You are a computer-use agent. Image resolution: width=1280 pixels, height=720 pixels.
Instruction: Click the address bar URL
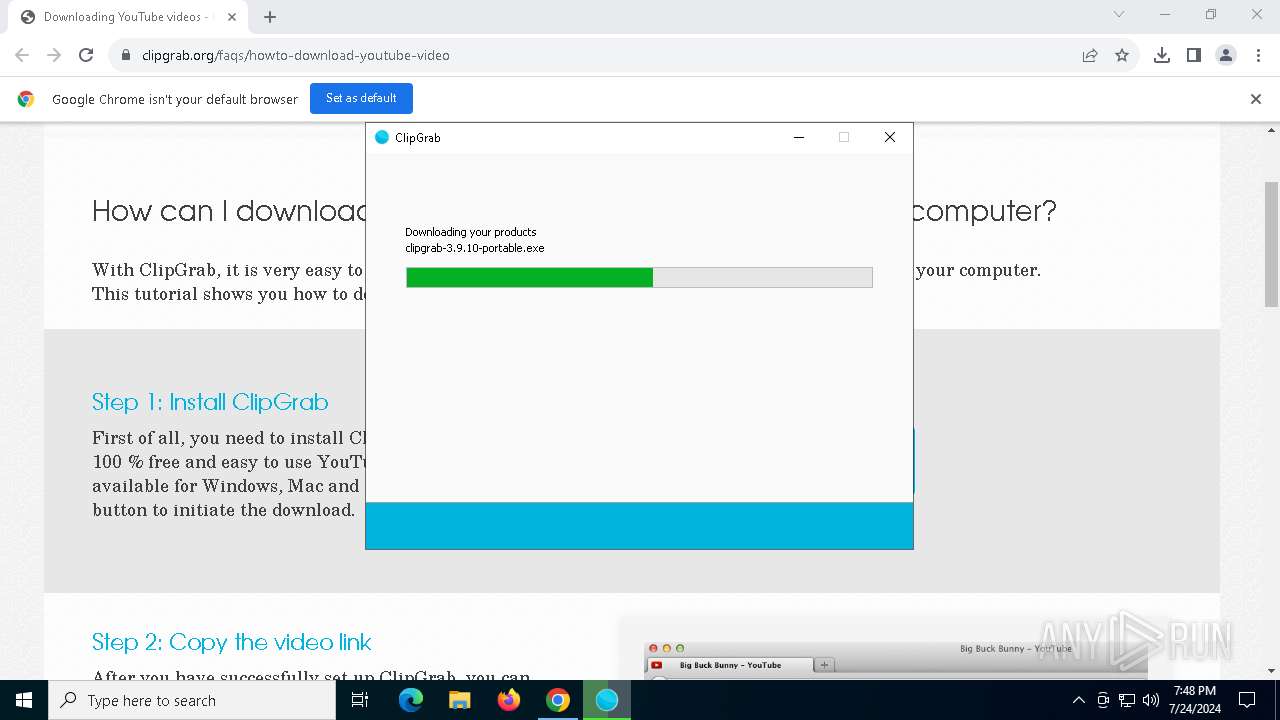pos(296,55)
